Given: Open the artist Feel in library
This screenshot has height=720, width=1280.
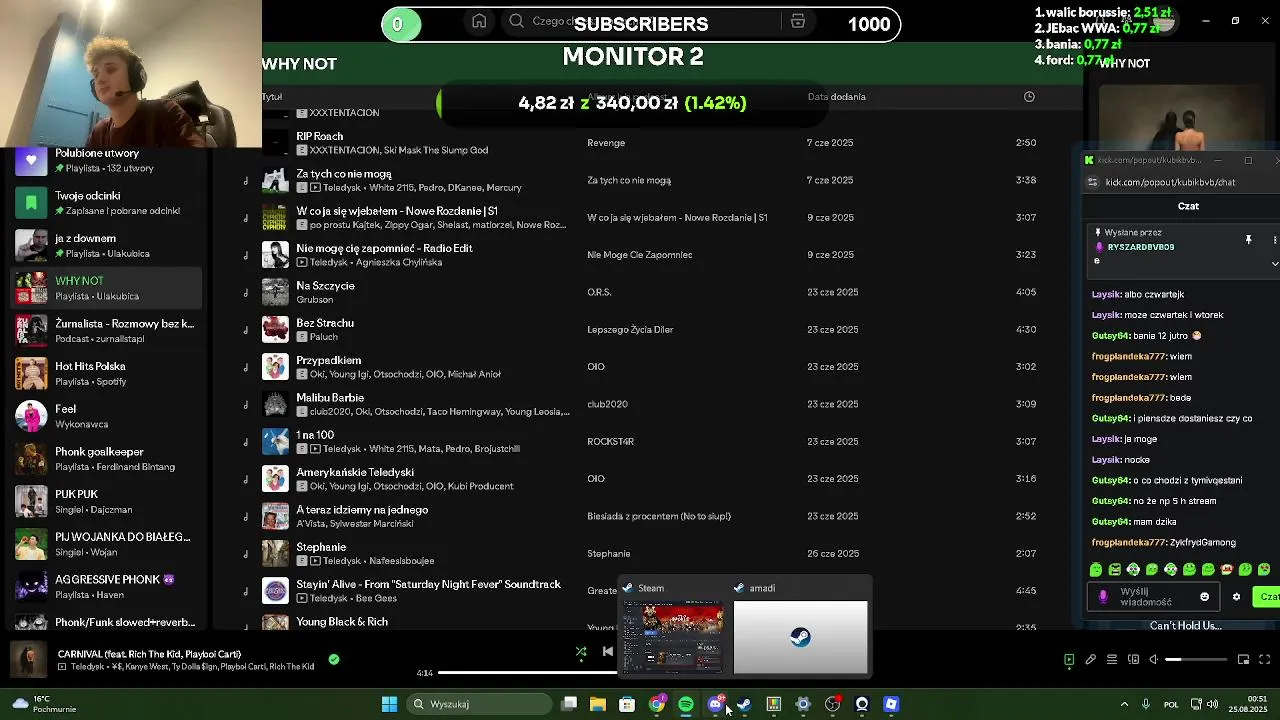Looking at the screenshot, I should tap(107, 416).
